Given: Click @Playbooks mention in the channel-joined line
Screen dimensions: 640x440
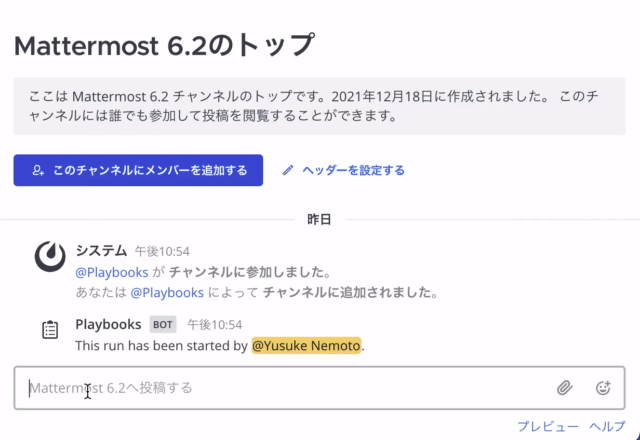Looking at the screenshot, I should [112, 272].
